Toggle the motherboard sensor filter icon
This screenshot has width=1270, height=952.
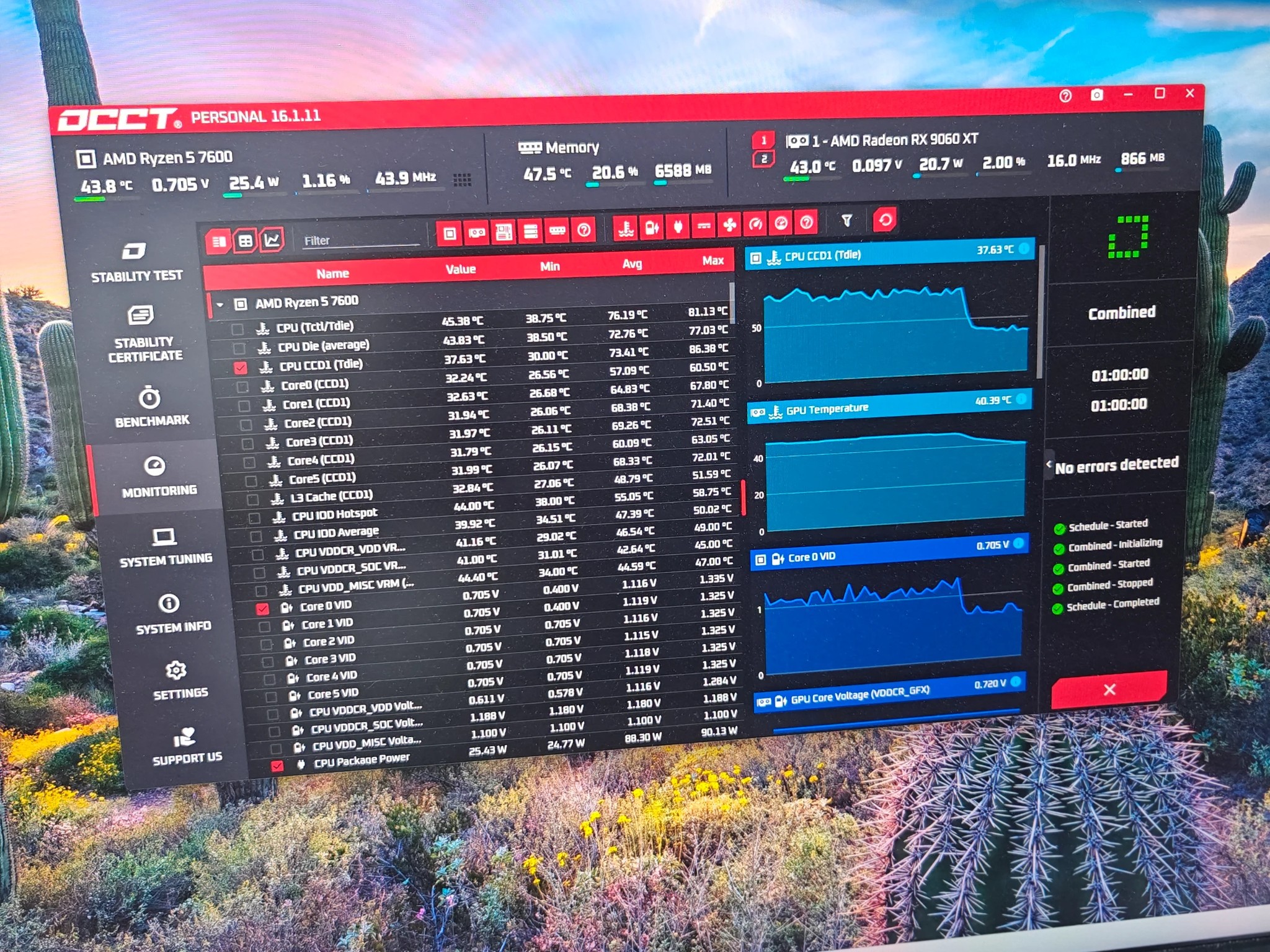click(x=504, y=232)
